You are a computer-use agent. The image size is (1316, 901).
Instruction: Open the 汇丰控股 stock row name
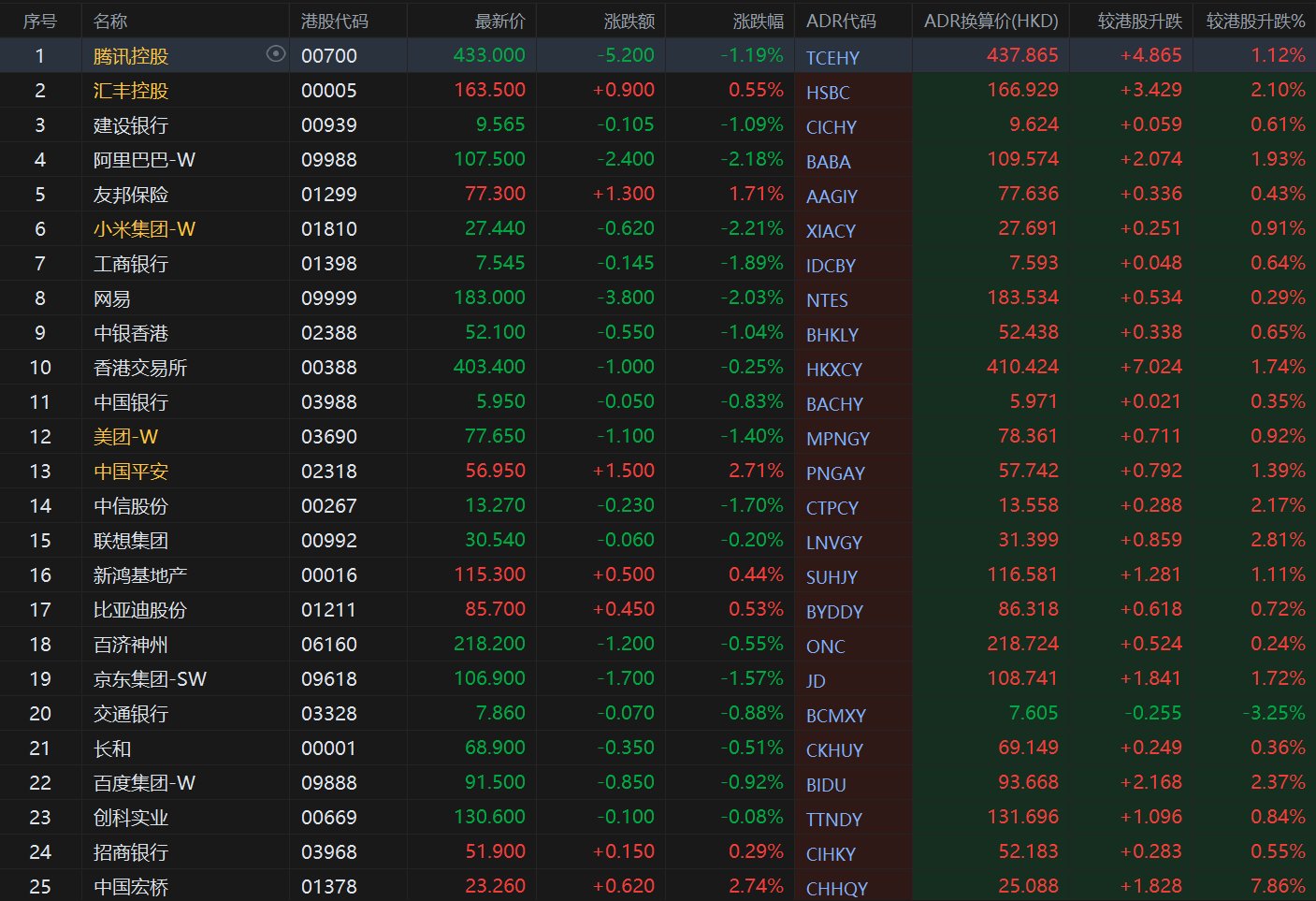click(131, 91)
